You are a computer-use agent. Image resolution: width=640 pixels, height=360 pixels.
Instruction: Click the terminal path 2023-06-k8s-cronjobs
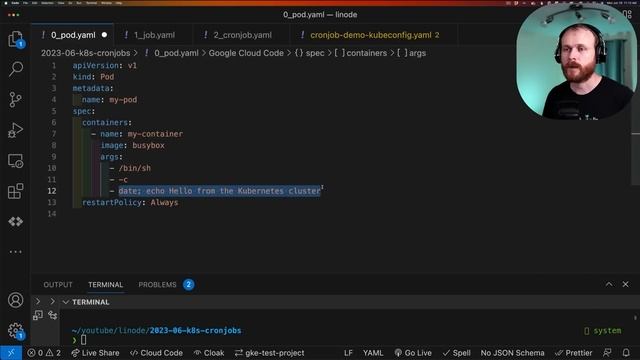pyautogui.click(x=195, y=331)
